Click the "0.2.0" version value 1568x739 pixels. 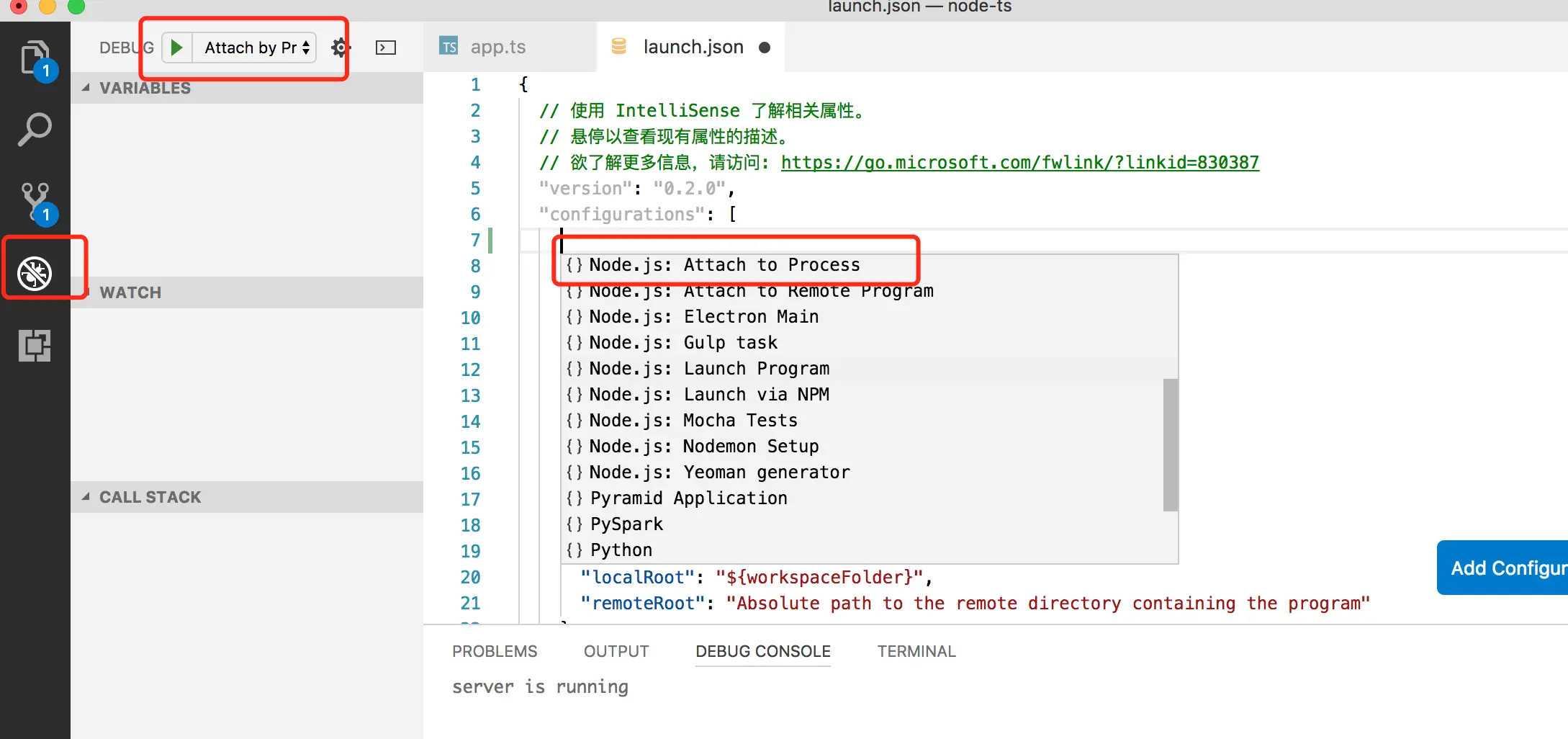click(x=689, y=189)
